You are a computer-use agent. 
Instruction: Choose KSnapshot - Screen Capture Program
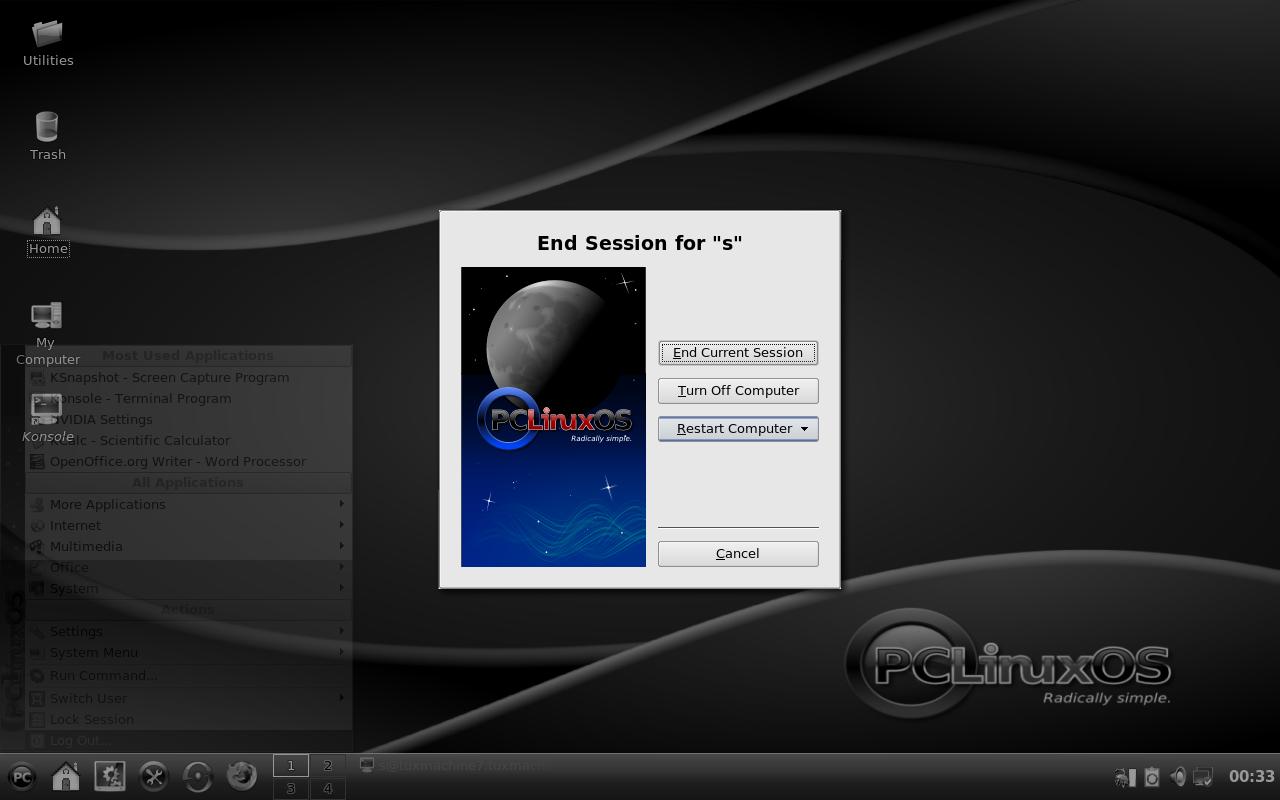tap(188, 377)
